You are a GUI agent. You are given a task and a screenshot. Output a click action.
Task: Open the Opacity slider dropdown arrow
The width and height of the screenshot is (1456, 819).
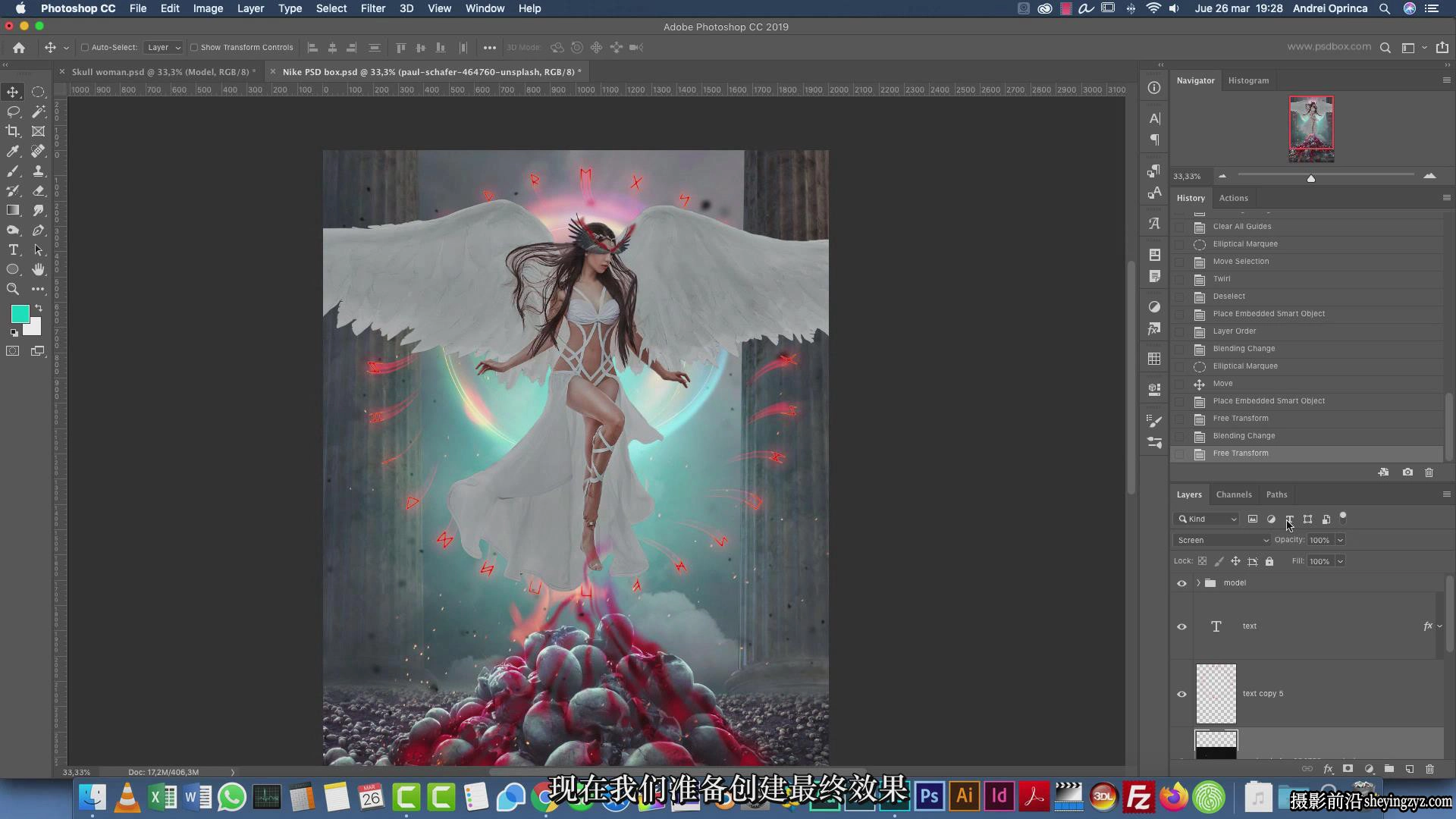pos(1340,541)
